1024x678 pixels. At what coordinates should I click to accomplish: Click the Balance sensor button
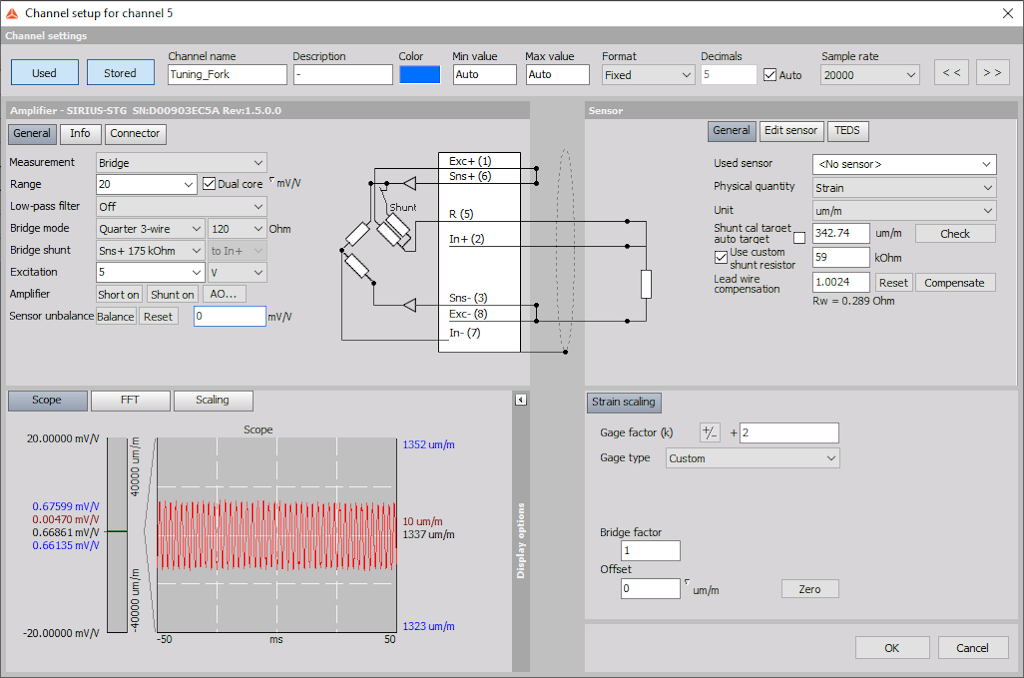pos(116,317)
